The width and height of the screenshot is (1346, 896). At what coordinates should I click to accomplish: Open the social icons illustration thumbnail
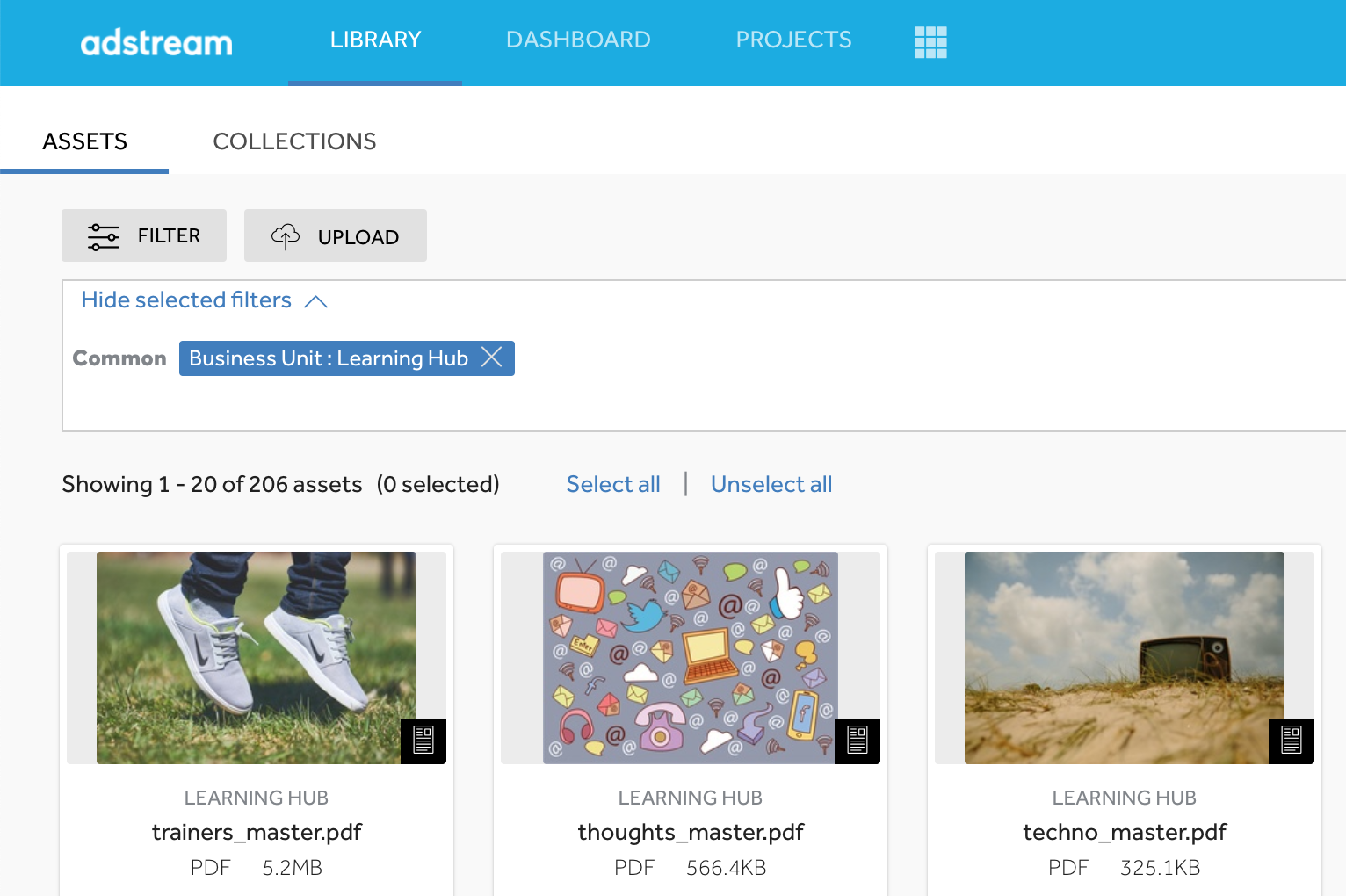tap(691, 657)
